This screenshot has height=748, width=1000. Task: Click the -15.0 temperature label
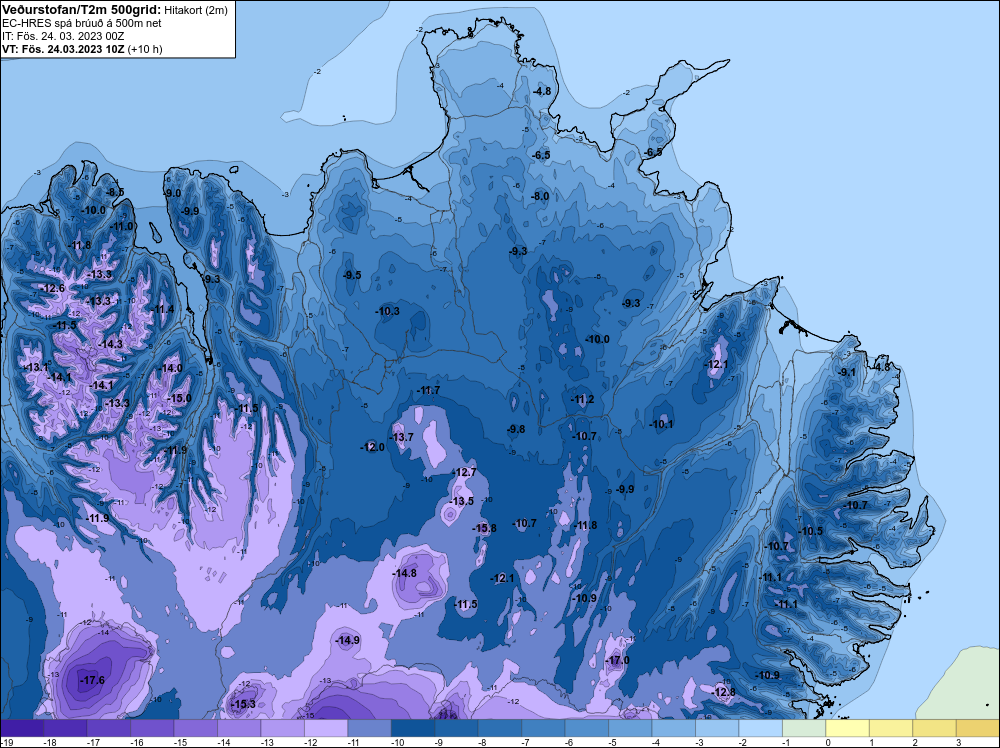[179, 398]
